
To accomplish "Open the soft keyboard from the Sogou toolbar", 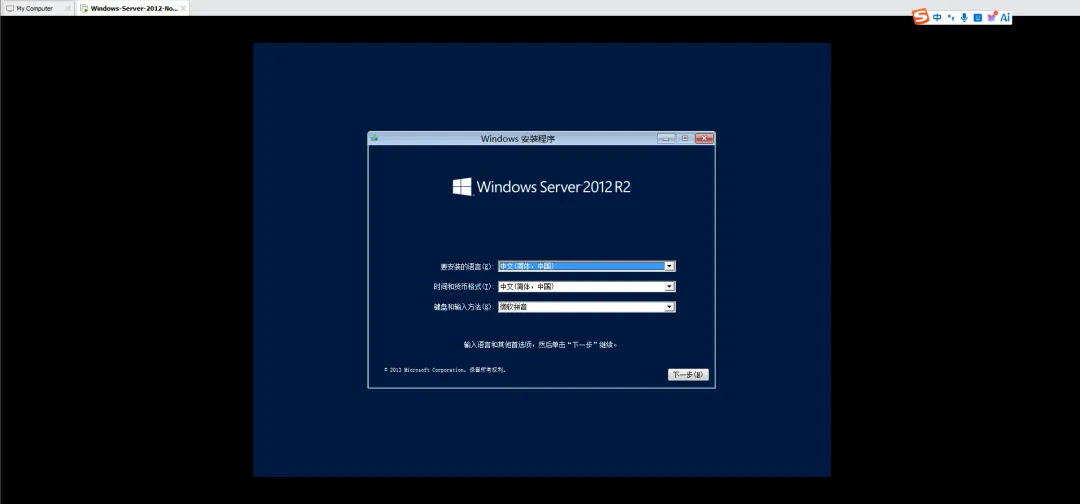I will tap(977, 18).
